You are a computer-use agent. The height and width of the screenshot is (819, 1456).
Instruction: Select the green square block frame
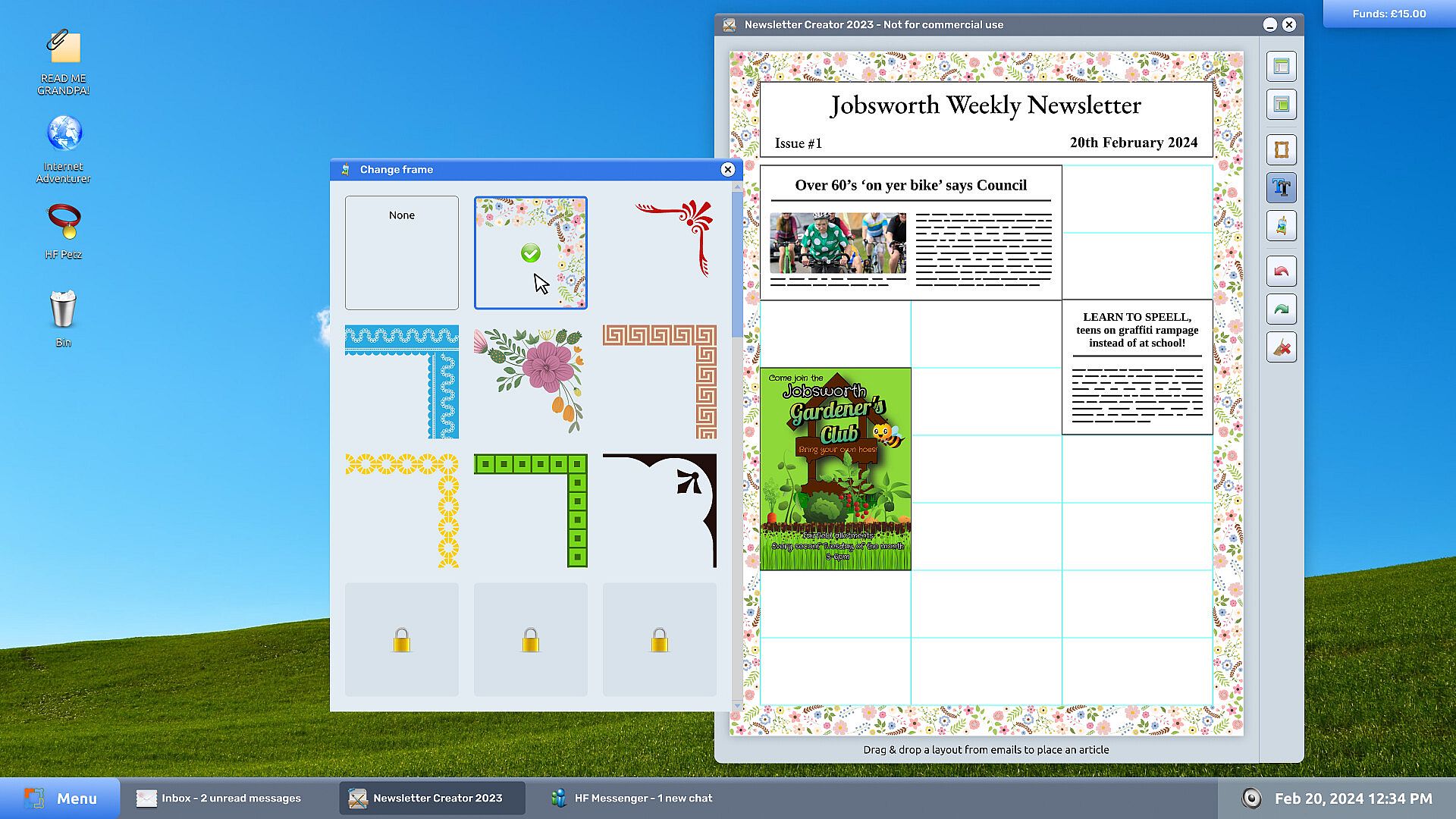pos(530,510)
